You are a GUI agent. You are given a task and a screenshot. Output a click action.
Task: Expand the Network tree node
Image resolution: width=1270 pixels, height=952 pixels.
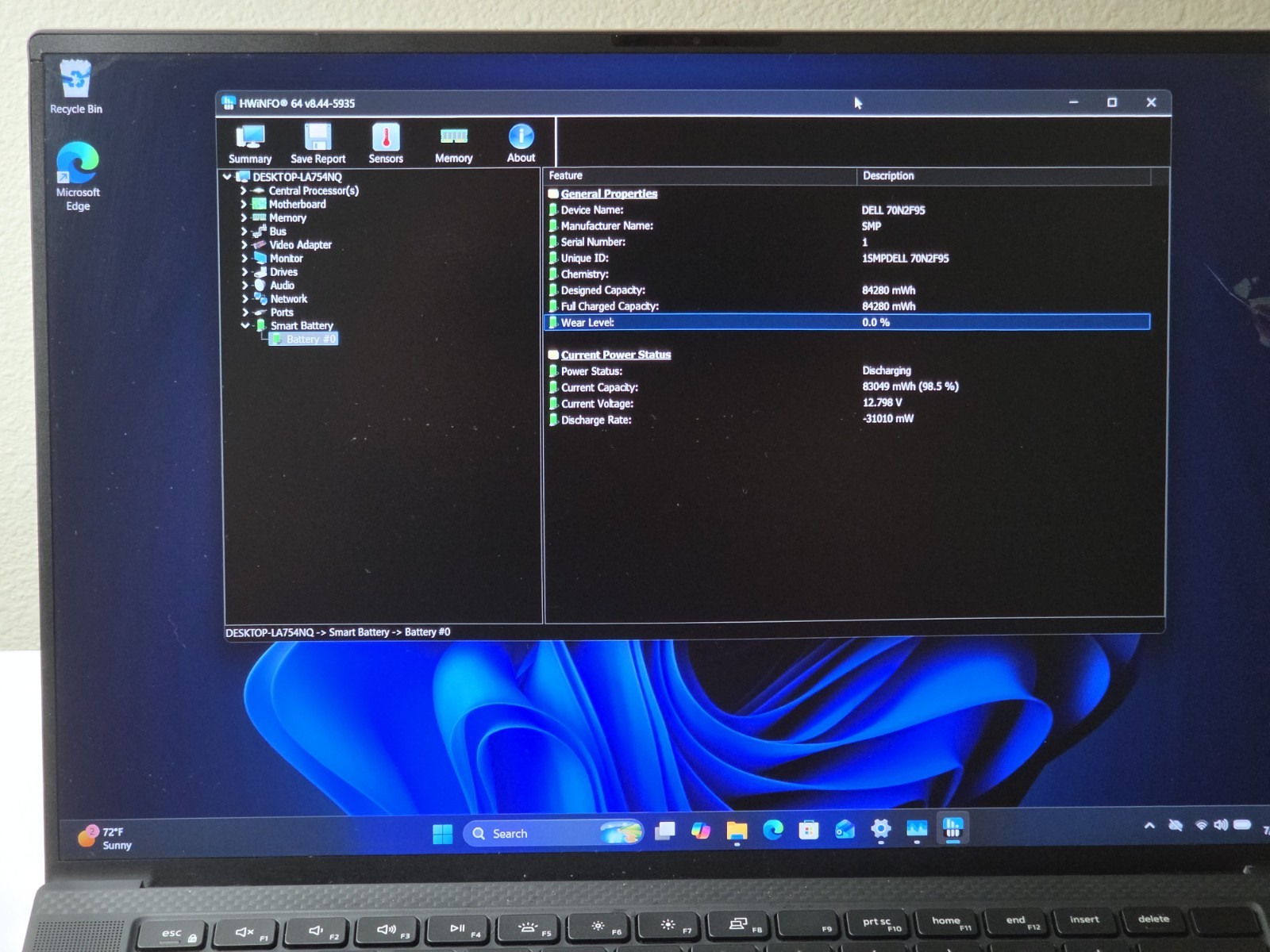pyautogui.click(x=244, y=298)
